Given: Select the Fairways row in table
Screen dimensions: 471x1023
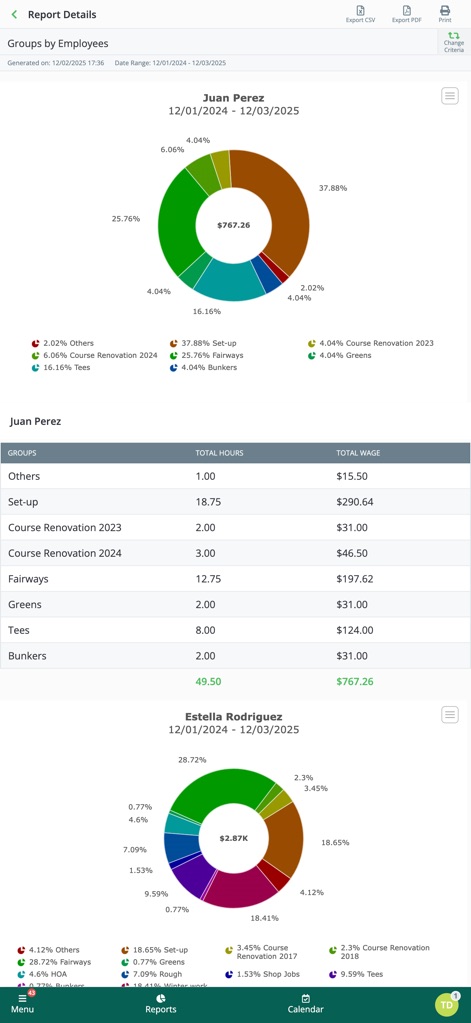Looking at the screenshot, I should tap(235, 579).
